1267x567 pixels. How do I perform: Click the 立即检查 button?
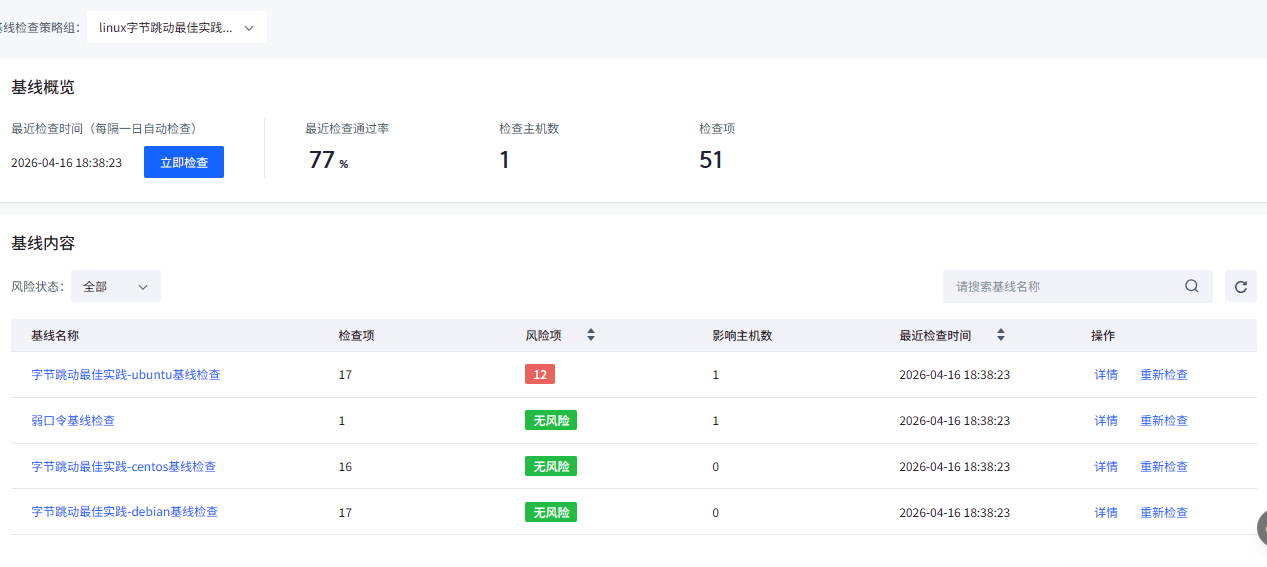[184, 162]
